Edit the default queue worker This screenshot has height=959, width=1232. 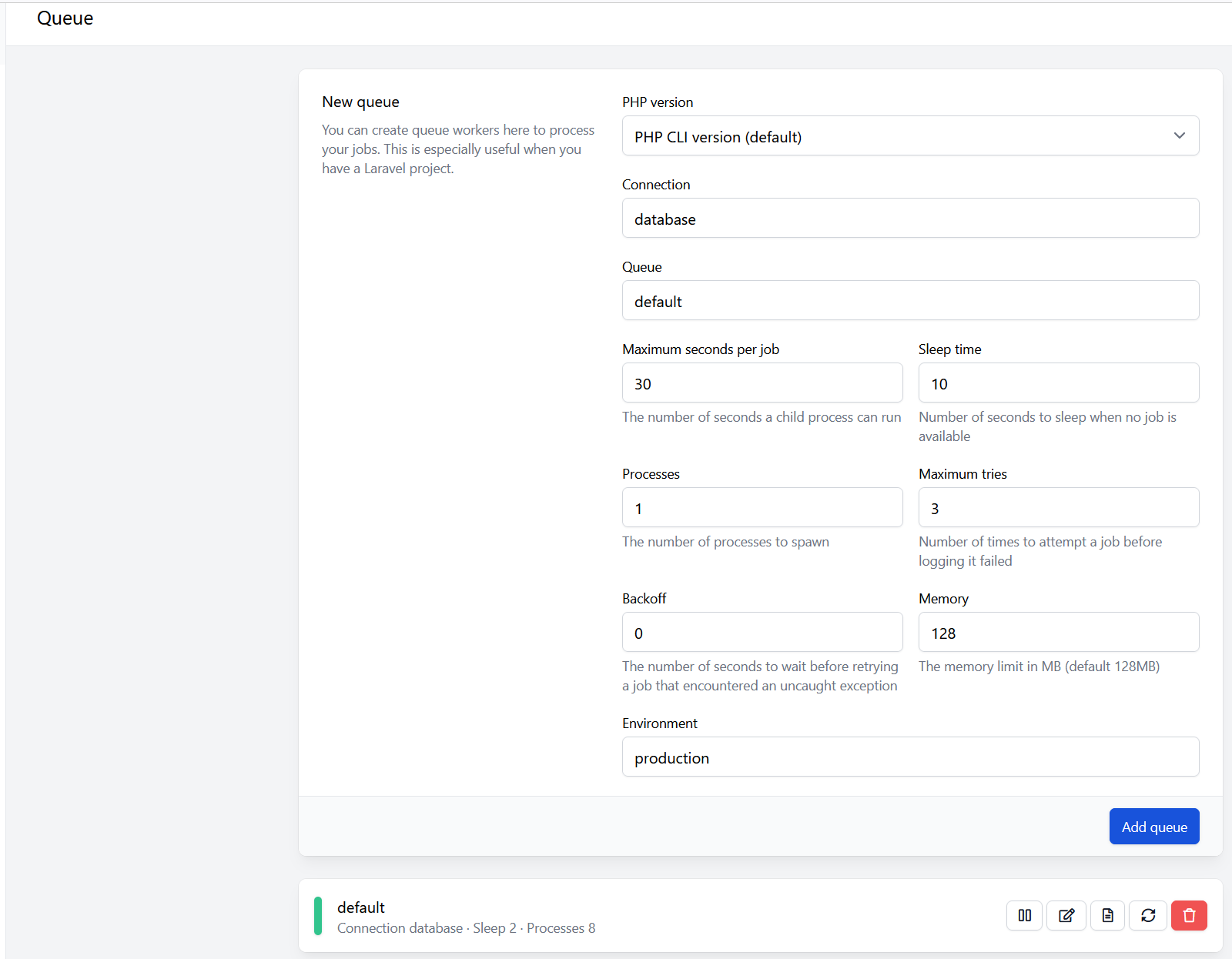pos(1066,915)
